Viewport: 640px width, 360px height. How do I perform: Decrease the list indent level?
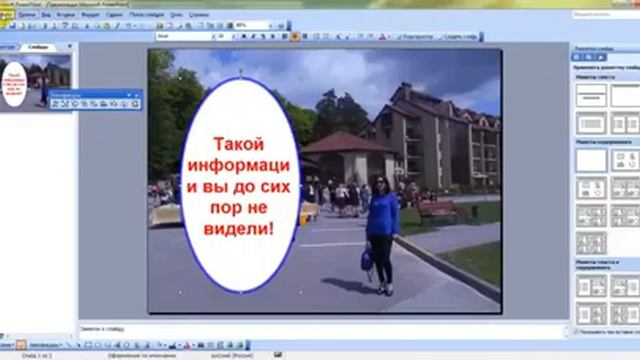[x=360, y=36]
